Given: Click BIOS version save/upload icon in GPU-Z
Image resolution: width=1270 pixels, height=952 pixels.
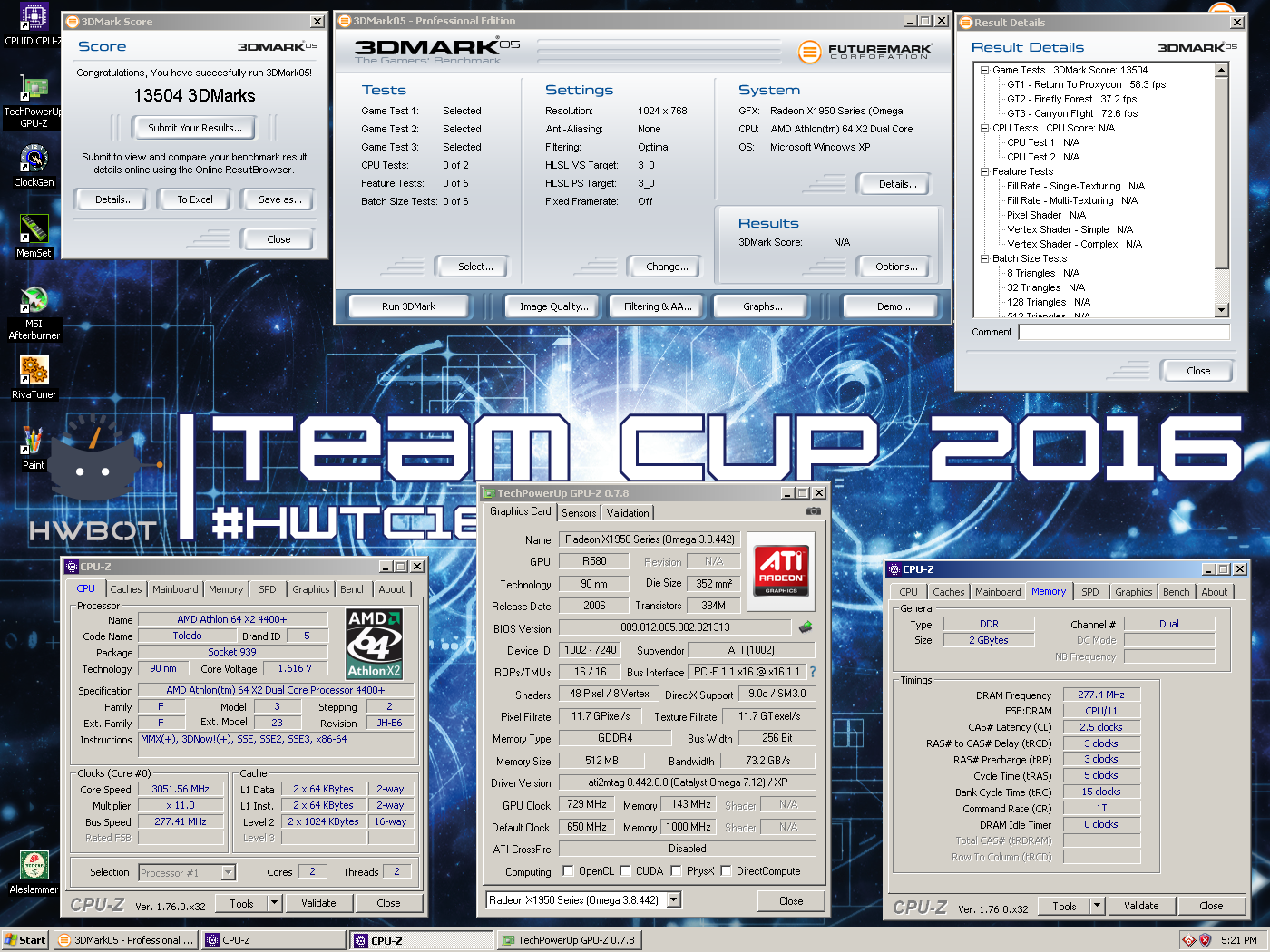Looking at the screenshot, I should point(805,627).
